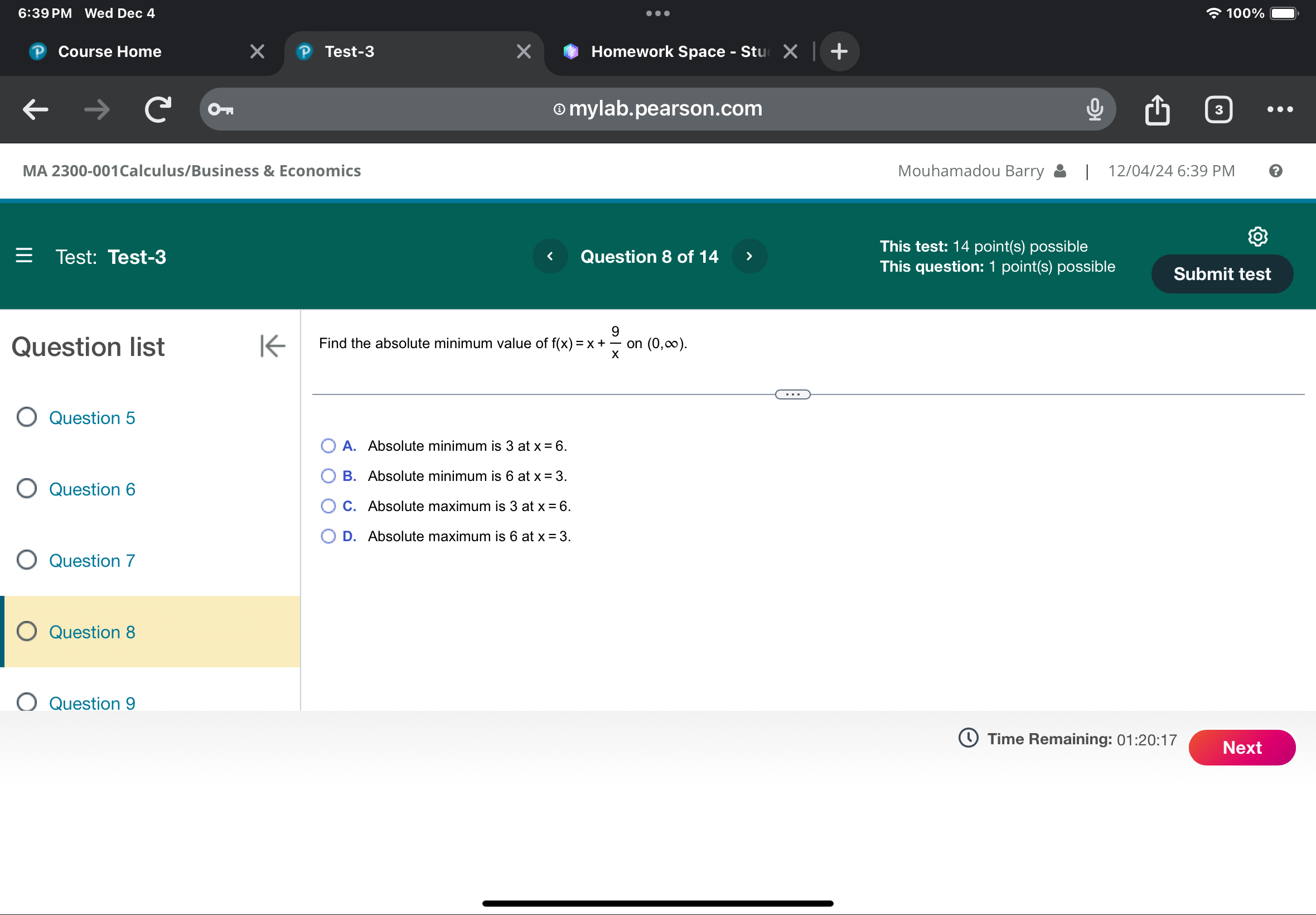Switch to the Homework Space tab
This screenshot has height=915, width=1316.
click(679, 51)
